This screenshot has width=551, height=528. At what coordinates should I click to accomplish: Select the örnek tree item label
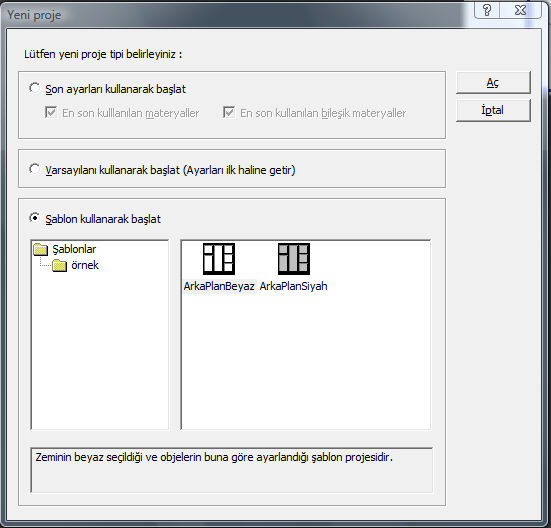85,265
